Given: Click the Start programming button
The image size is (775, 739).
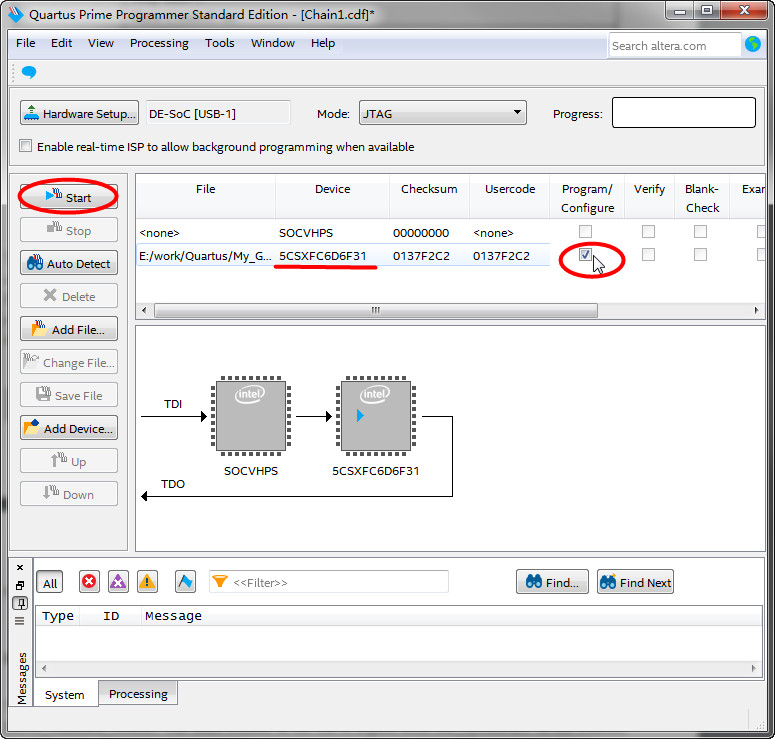Looking at the screenshot, I should tap(69, 197).
